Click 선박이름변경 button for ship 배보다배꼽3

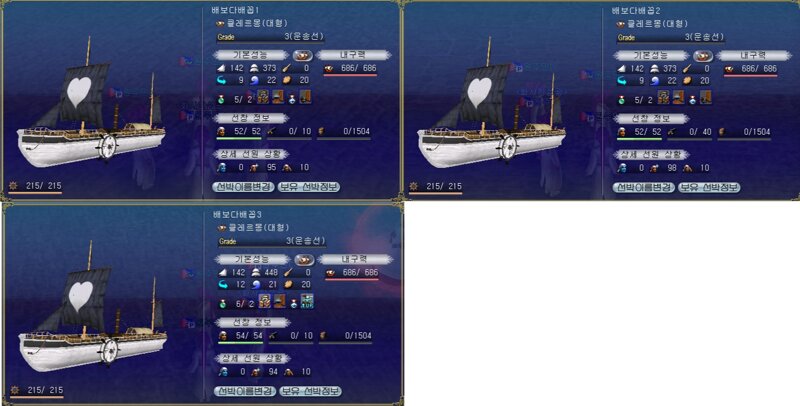[245, 391]
